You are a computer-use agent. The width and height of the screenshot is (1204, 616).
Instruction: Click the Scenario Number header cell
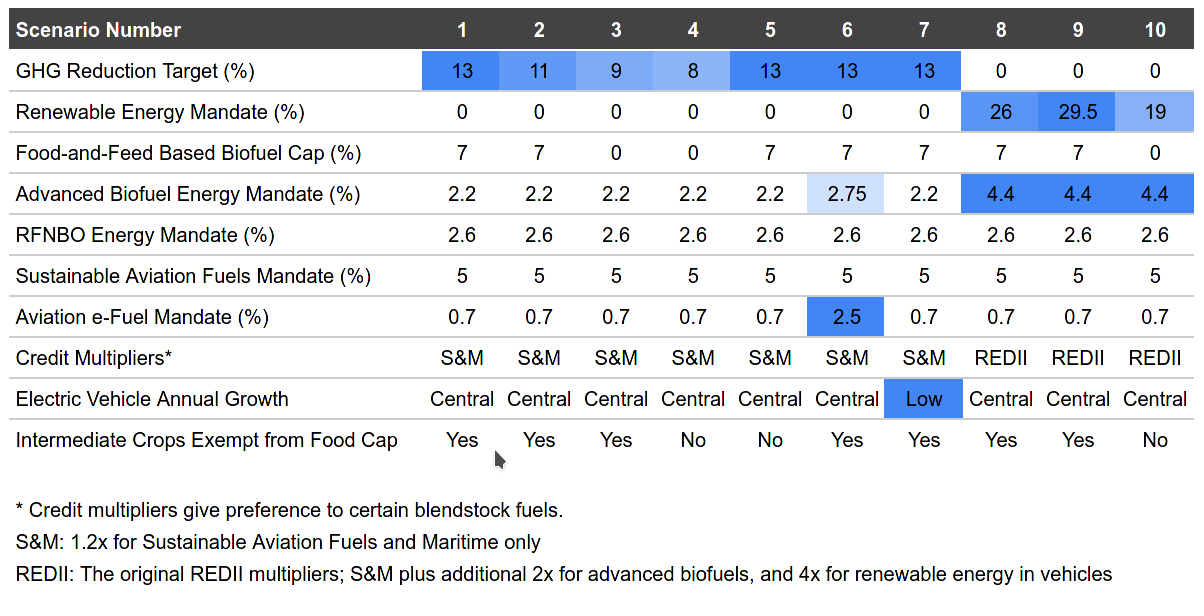(x=98, y=30)
